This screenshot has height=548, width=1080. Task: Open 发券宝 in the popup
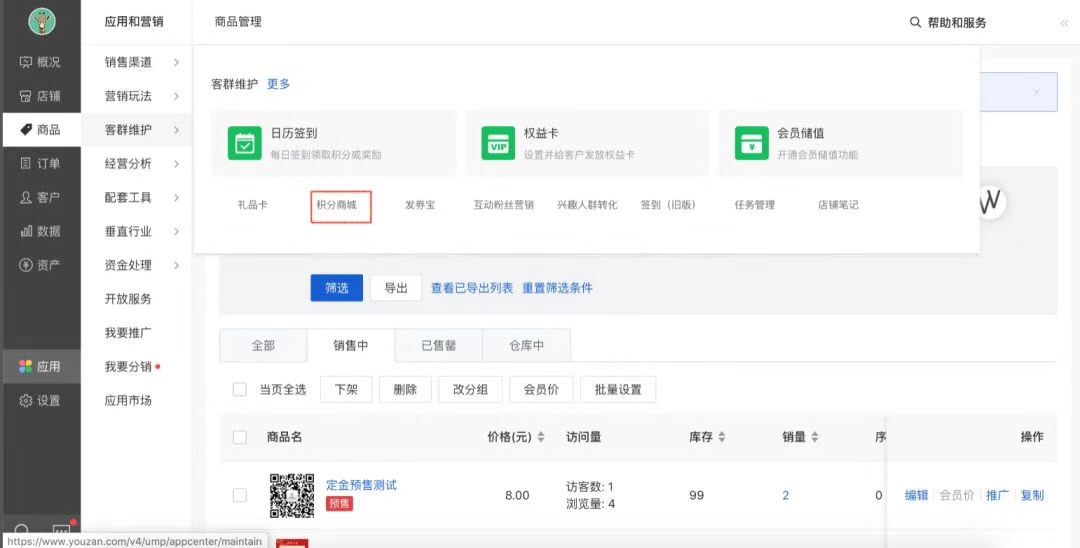(x=420, y=204)
